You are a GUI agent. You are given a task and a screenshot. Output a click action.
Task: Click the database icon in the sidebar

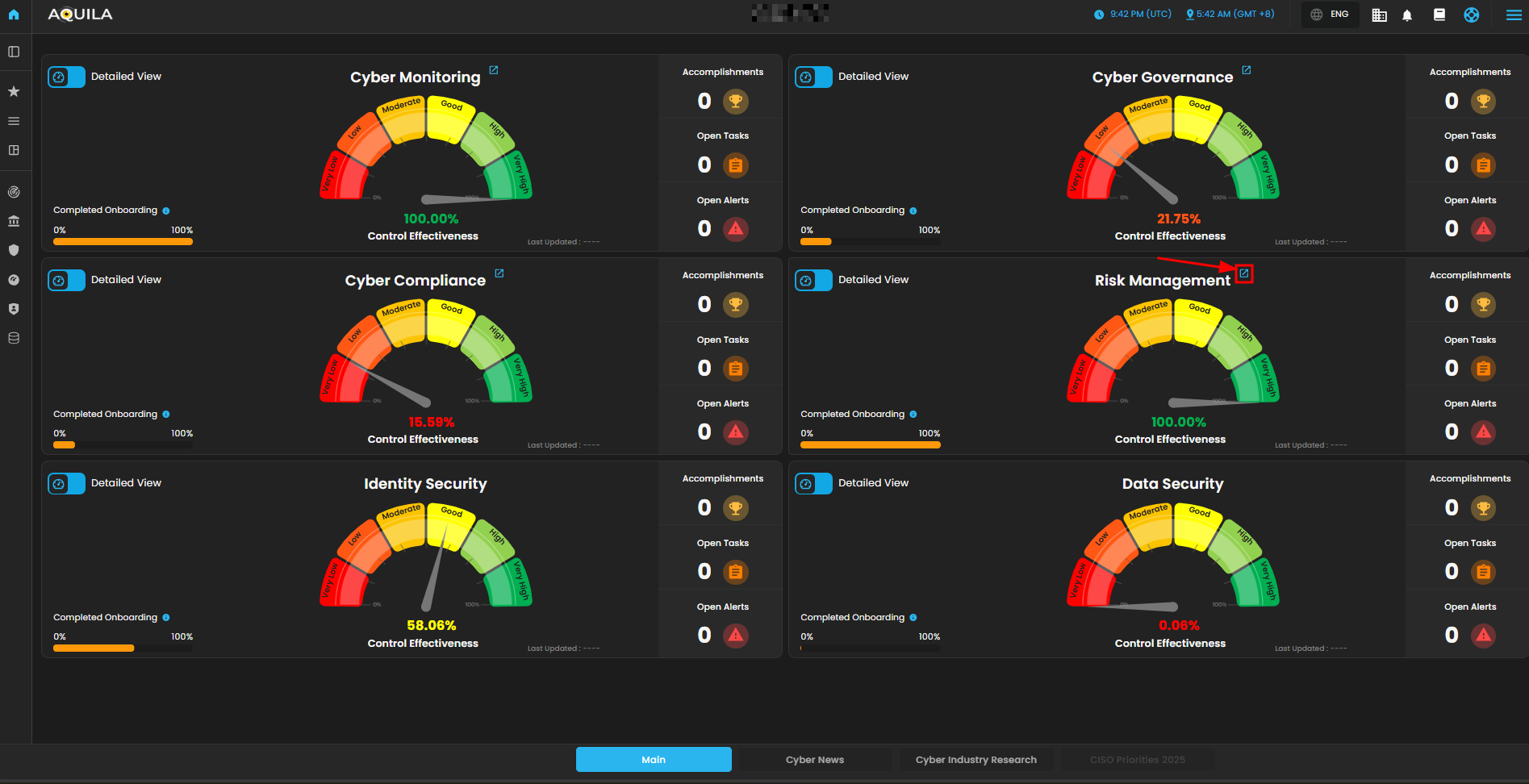[x=14, y=338]
